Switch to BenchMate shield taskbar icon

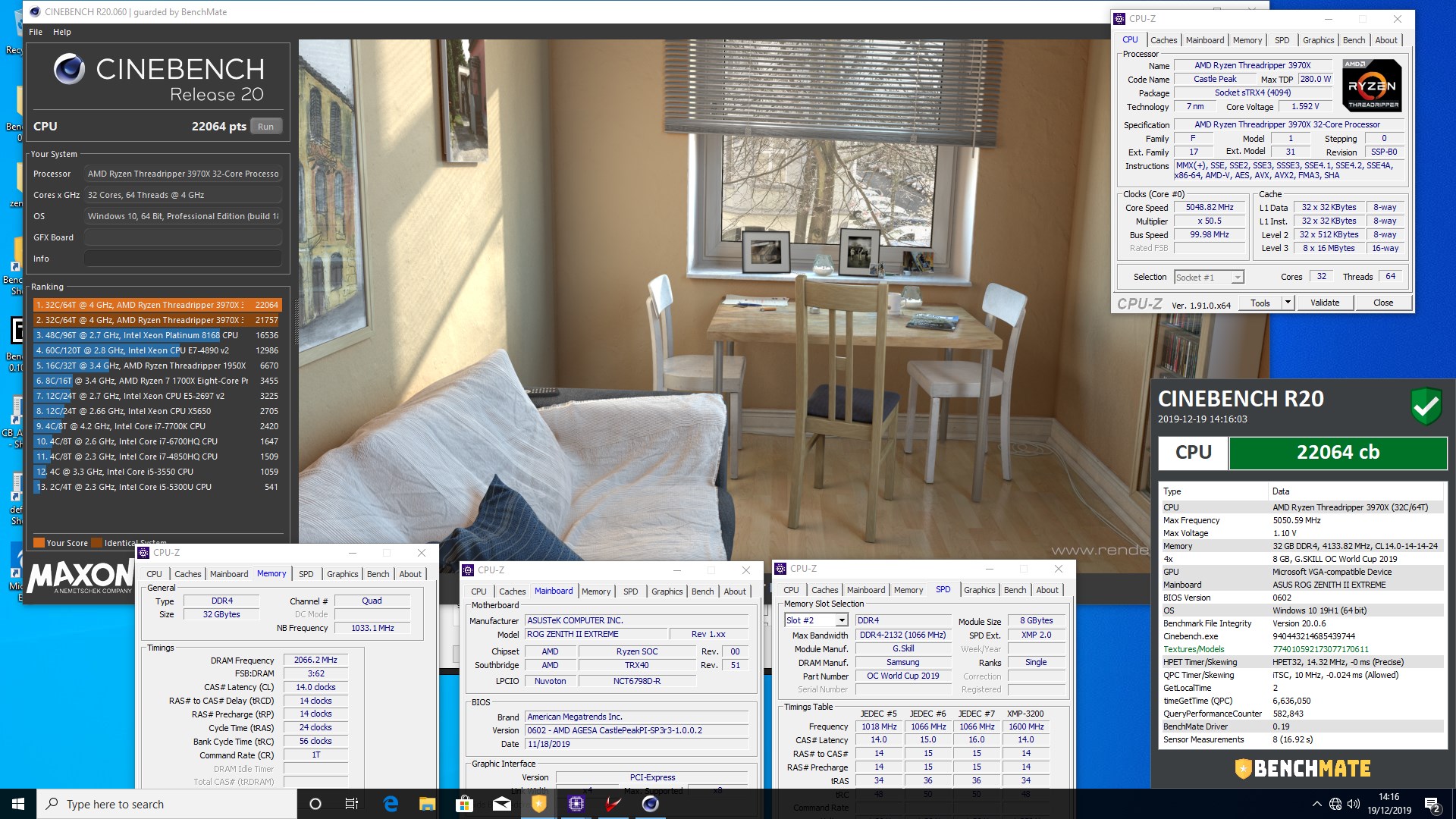point(538,804)
